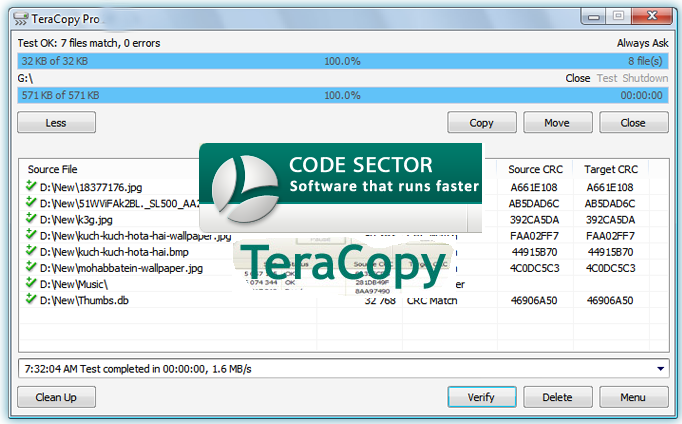Click Target CRC value 46906A50
The image size is (682, 424).
click(x=610, y=300)
